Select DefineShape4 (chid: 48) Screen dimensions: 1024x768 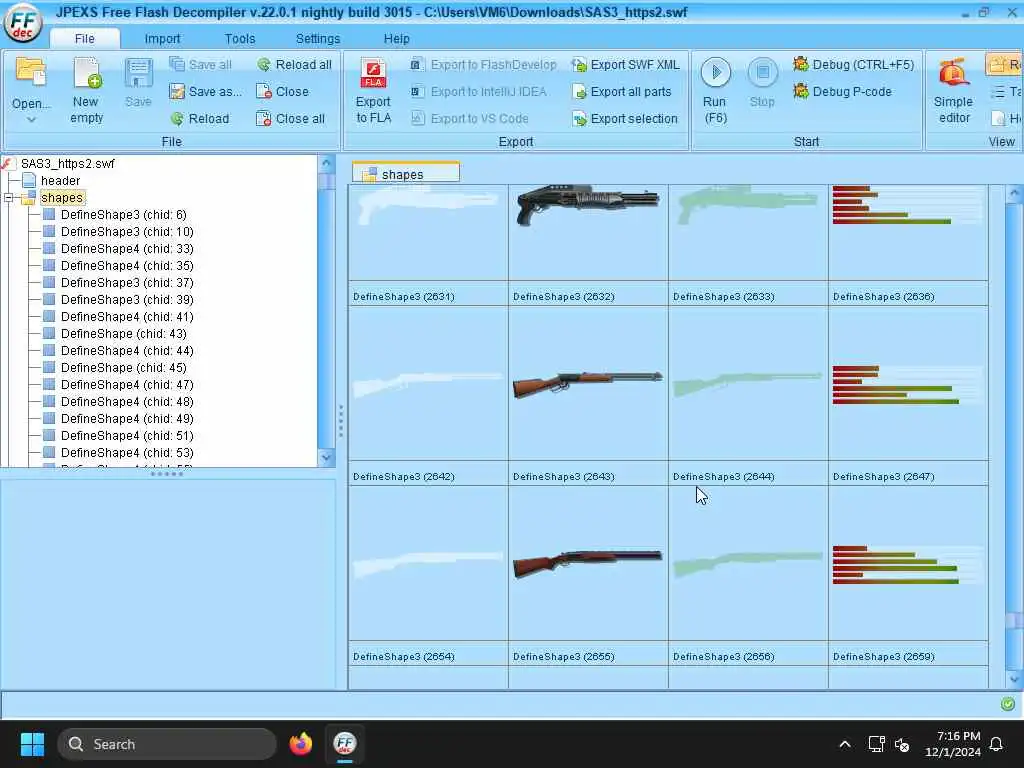pos(127,401)
